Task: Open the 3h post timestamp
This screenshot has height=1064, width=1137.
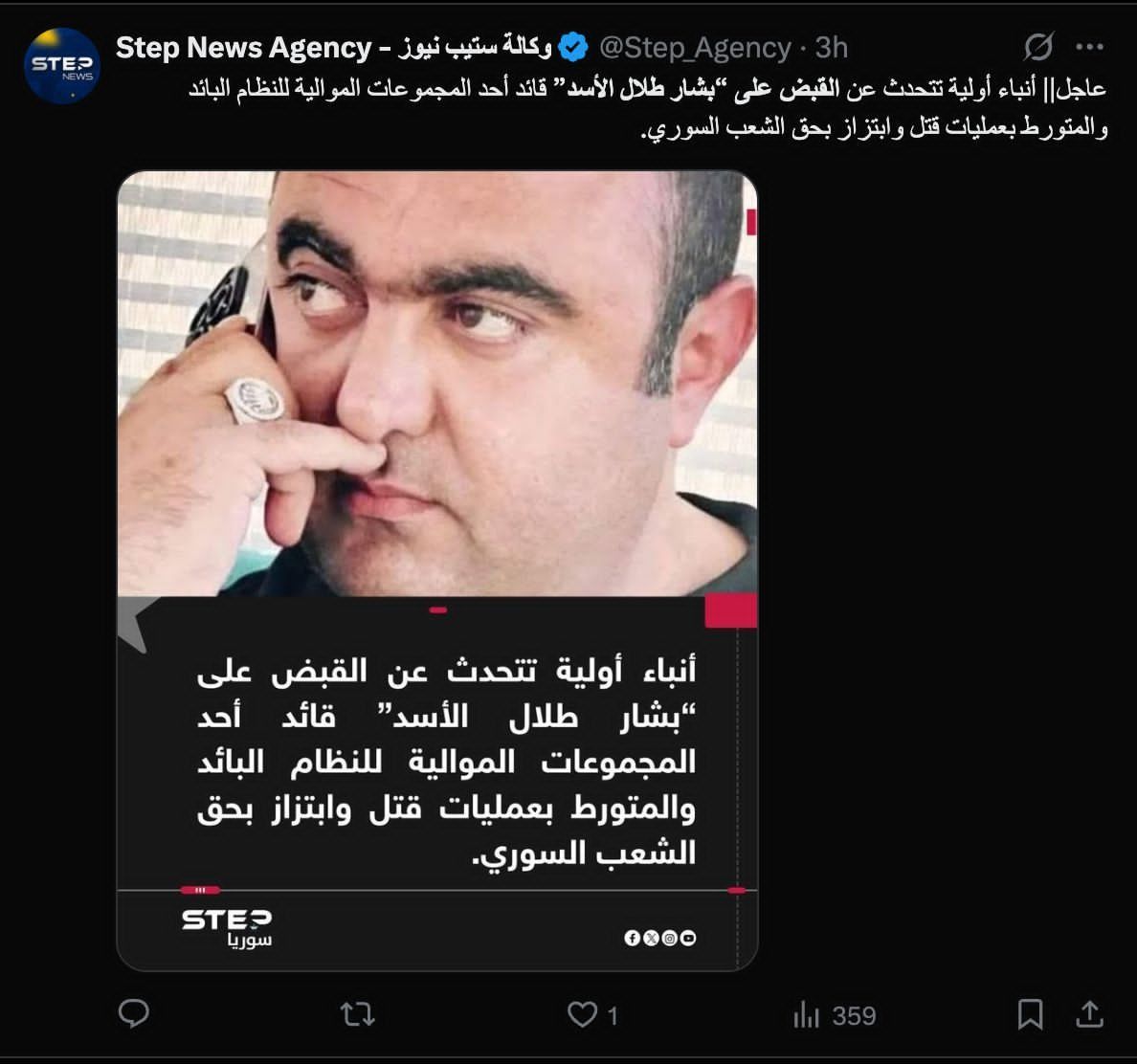Action: click(x=831, y=48)
